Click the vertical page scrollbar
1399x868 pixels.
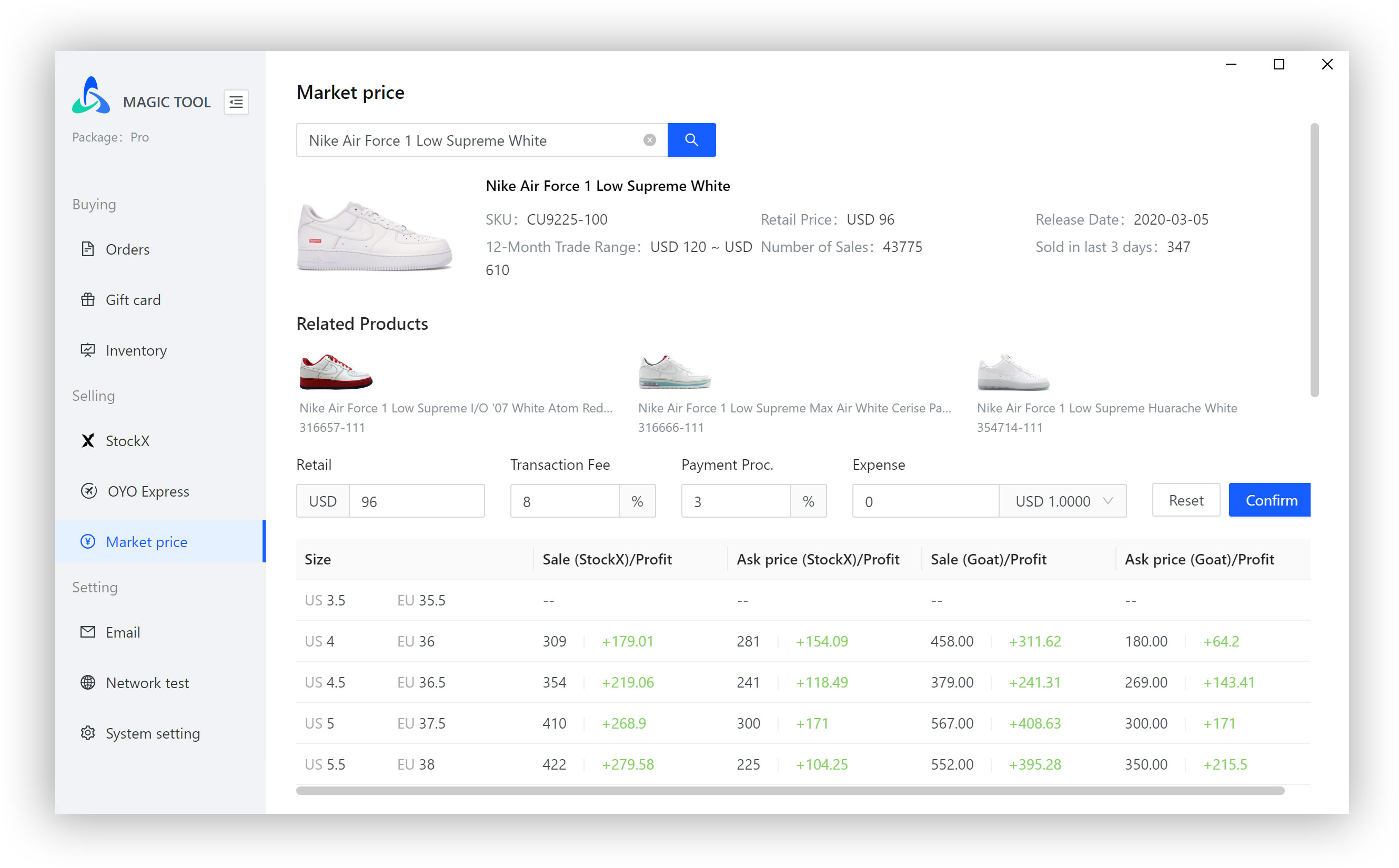point(1314,259)
